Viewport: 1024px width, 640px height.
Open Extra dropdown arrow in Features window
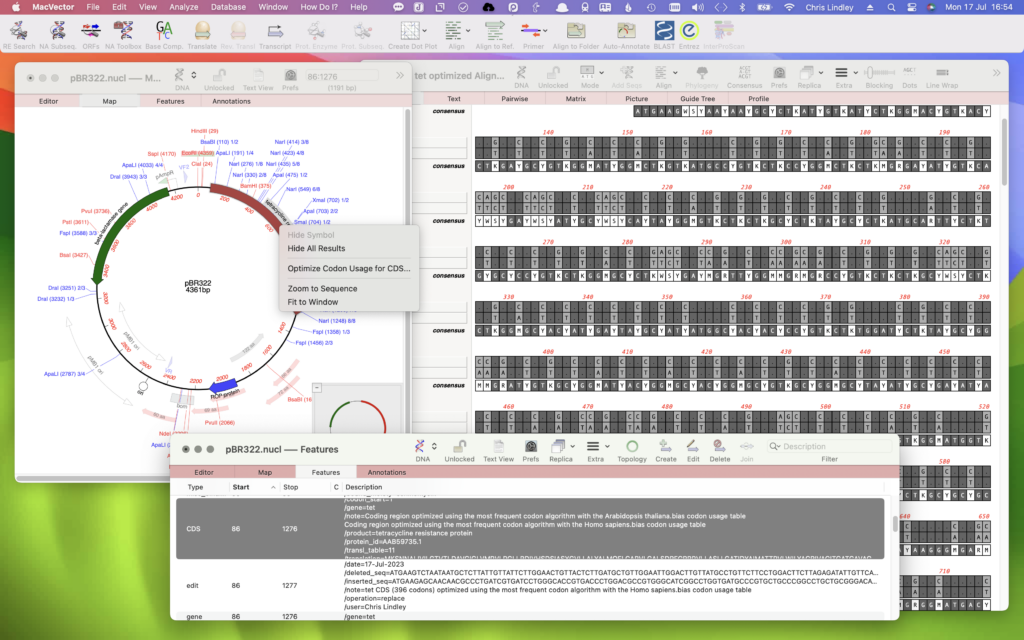[607, 447]
